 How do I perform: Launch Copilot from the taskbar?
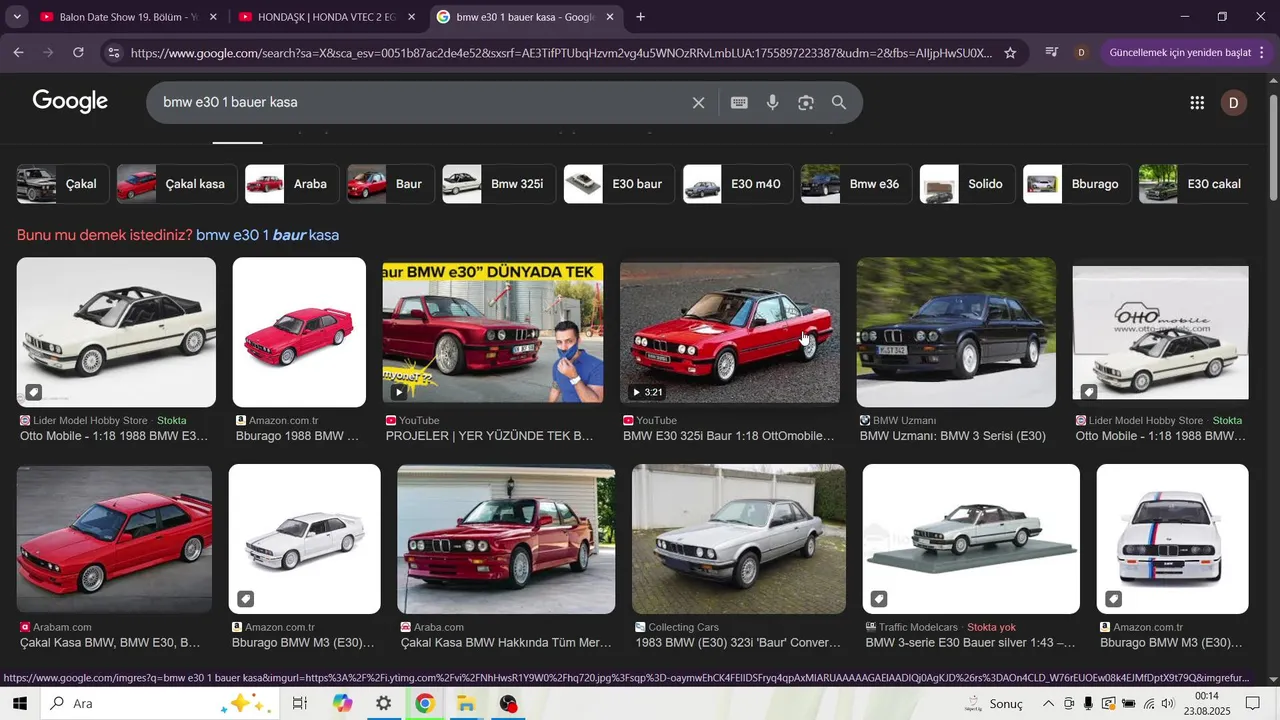[343, 703]
